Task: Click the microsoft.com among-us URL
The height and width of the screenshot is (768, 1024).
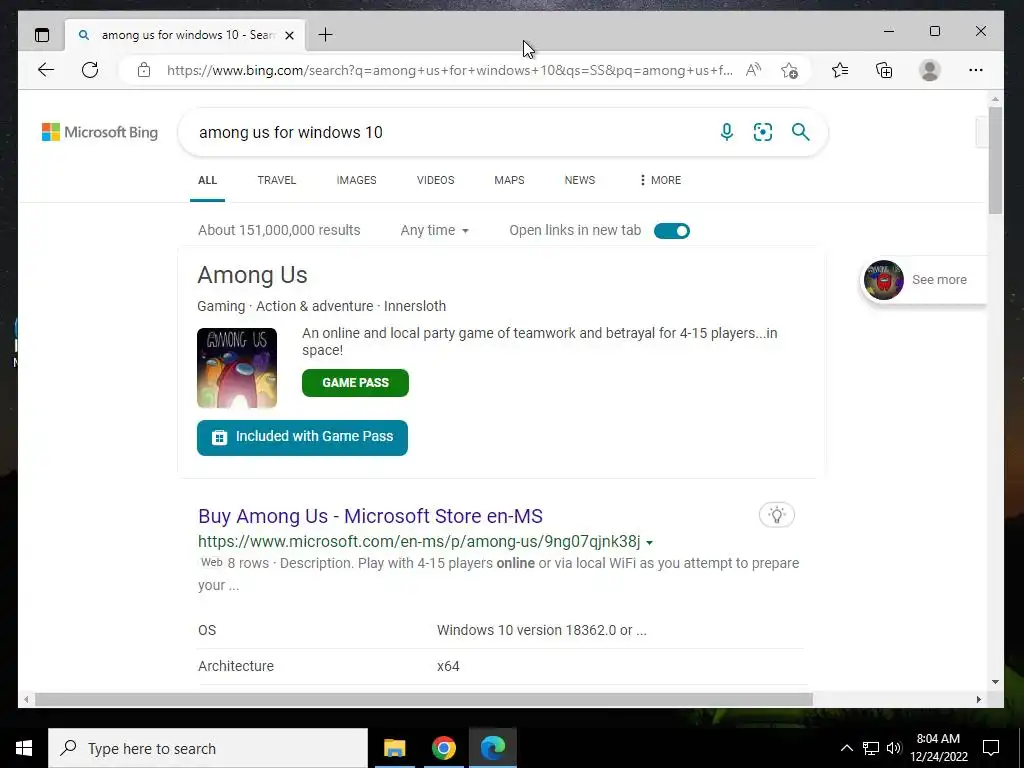Action: tap(419, 541)
